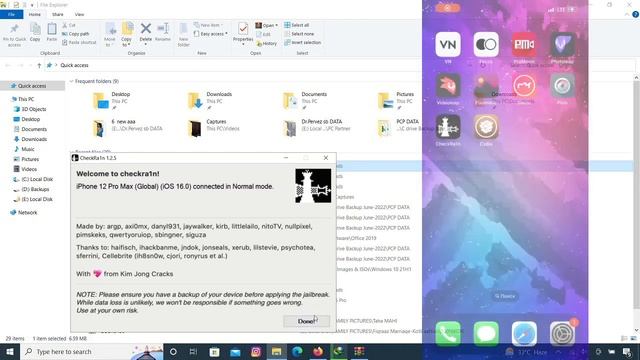Collapse the Frequent folders section
This screenshot has width=640, height=360.
click(71, 81)
